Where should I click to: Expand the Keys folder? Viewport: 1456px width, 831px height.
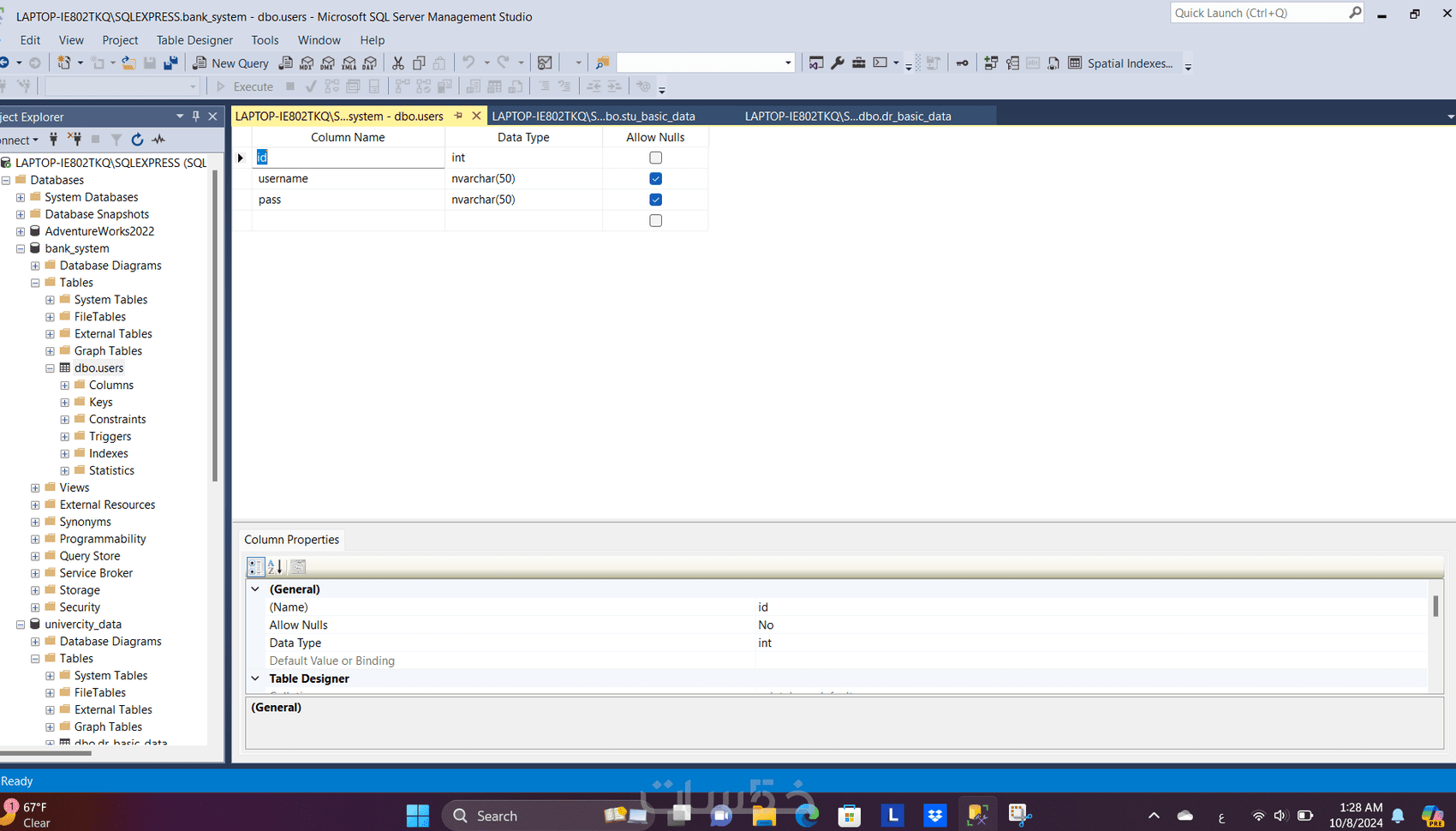[64, 403]
